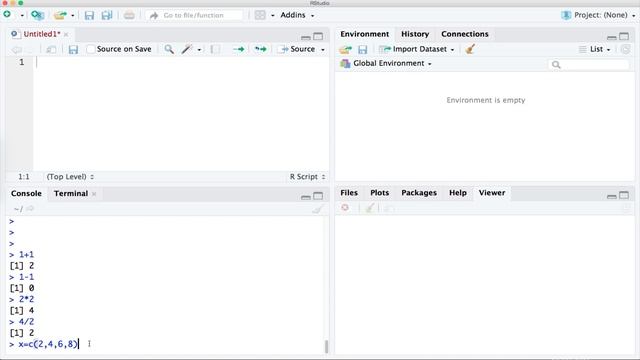
Task: Click the view current directory arrow icon
Action: 30,209
